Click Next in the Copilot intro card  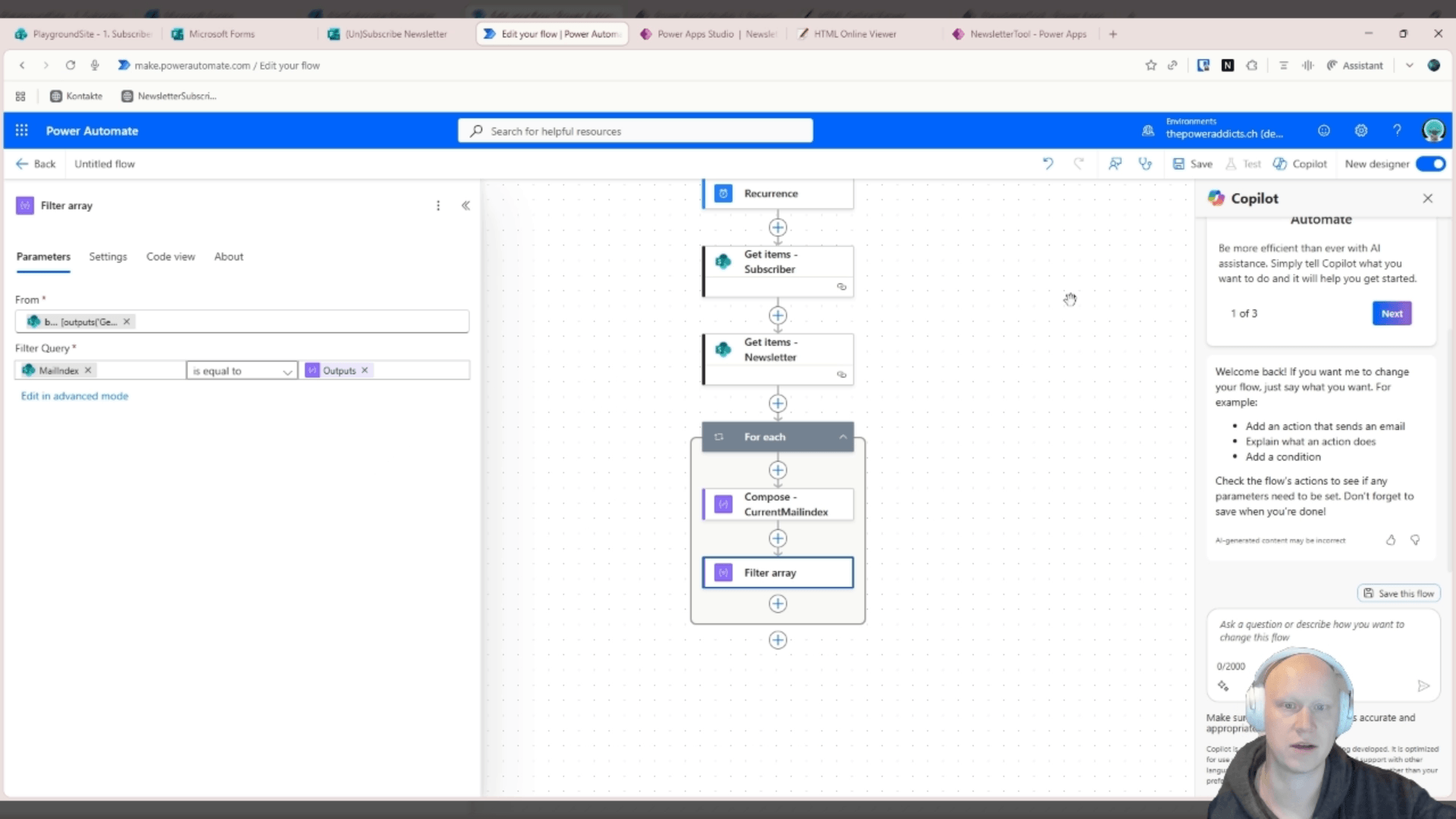(x=1392, y=313)
